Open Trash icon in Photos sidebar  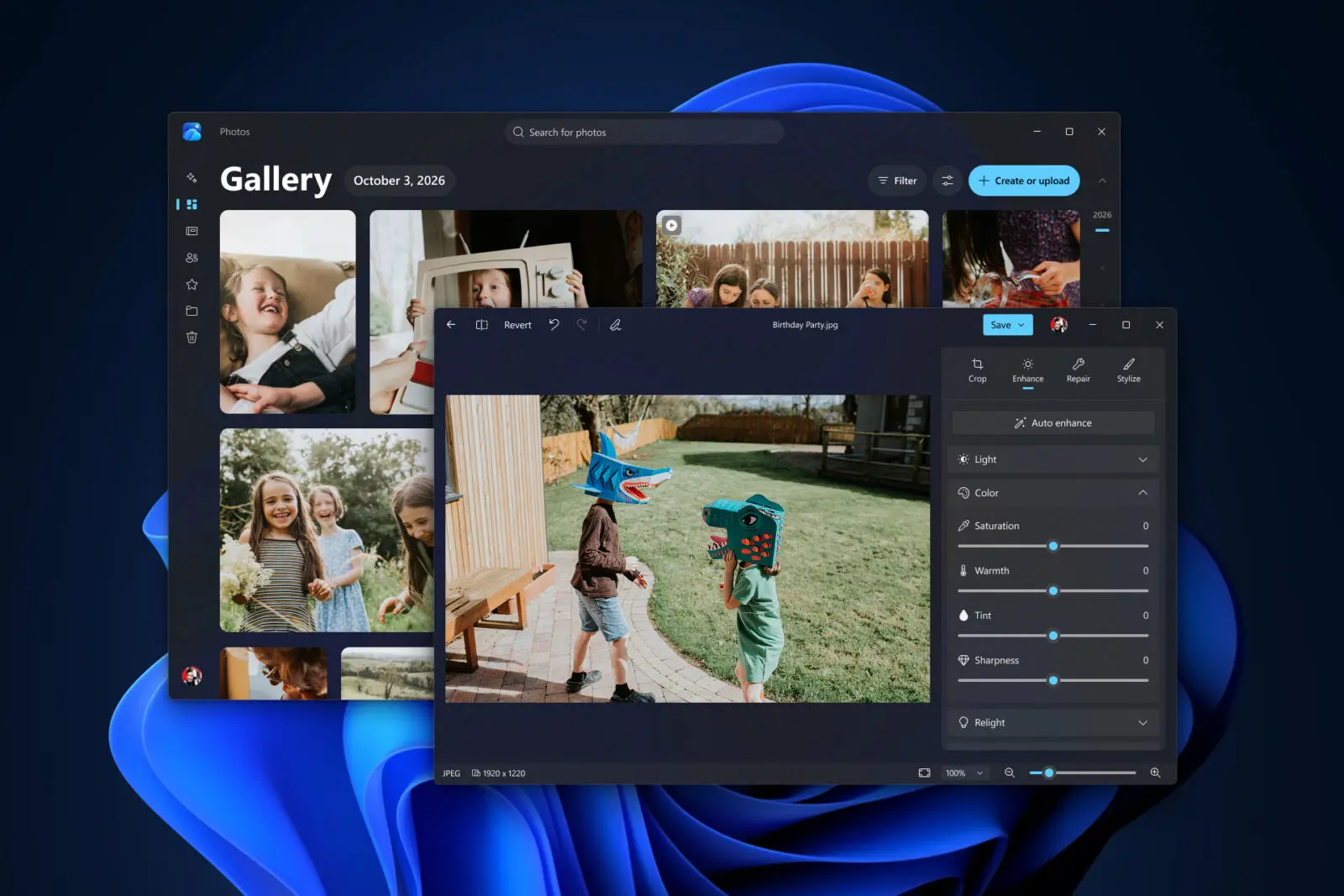click(x=192, y=338)
